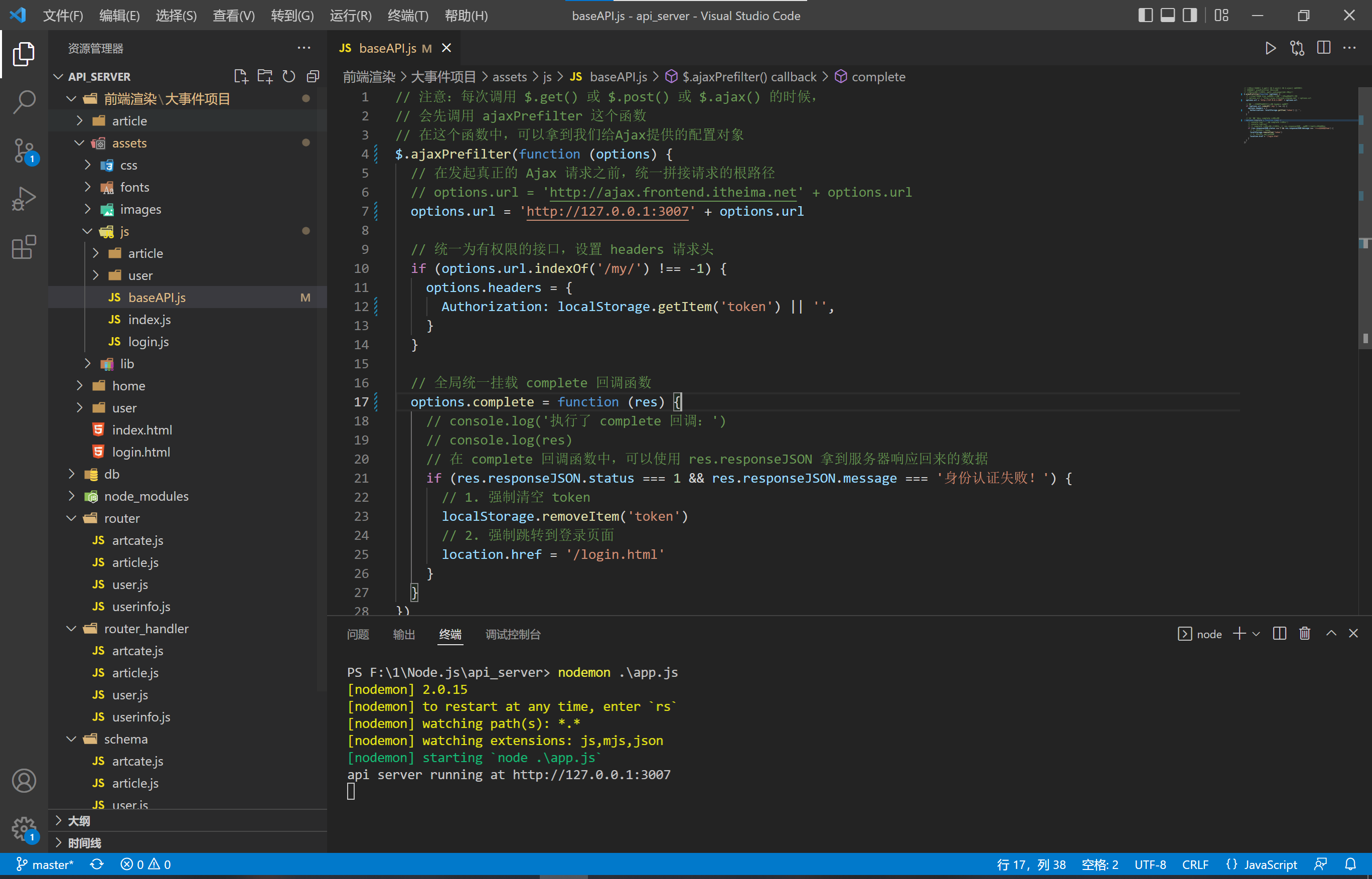1372x879 pixels.
Task: Toggle the primary side bar layout
Action: click(x=1145, y=16)
